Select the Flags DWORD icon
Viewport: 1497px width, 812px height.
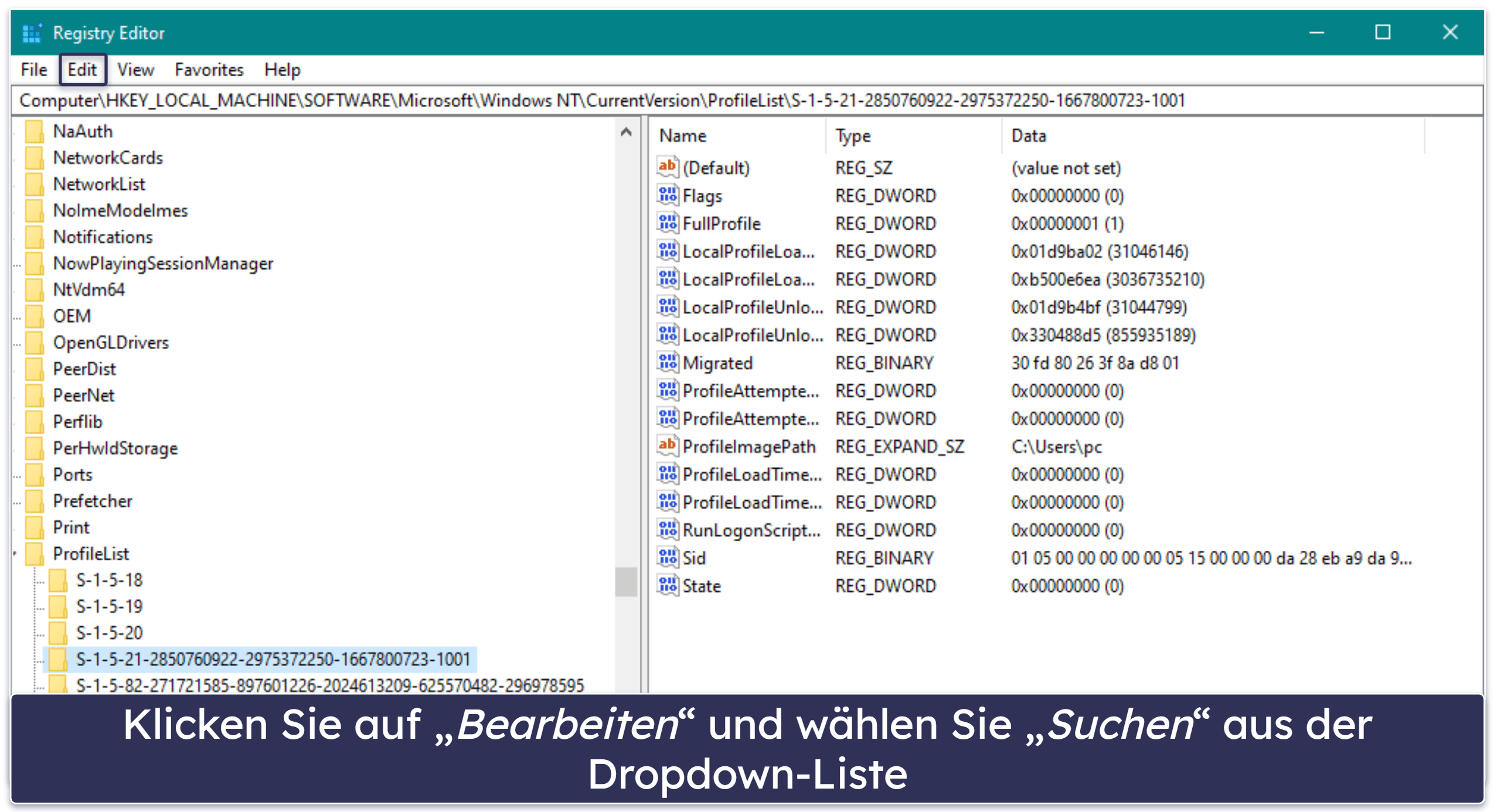click(668, 195)
